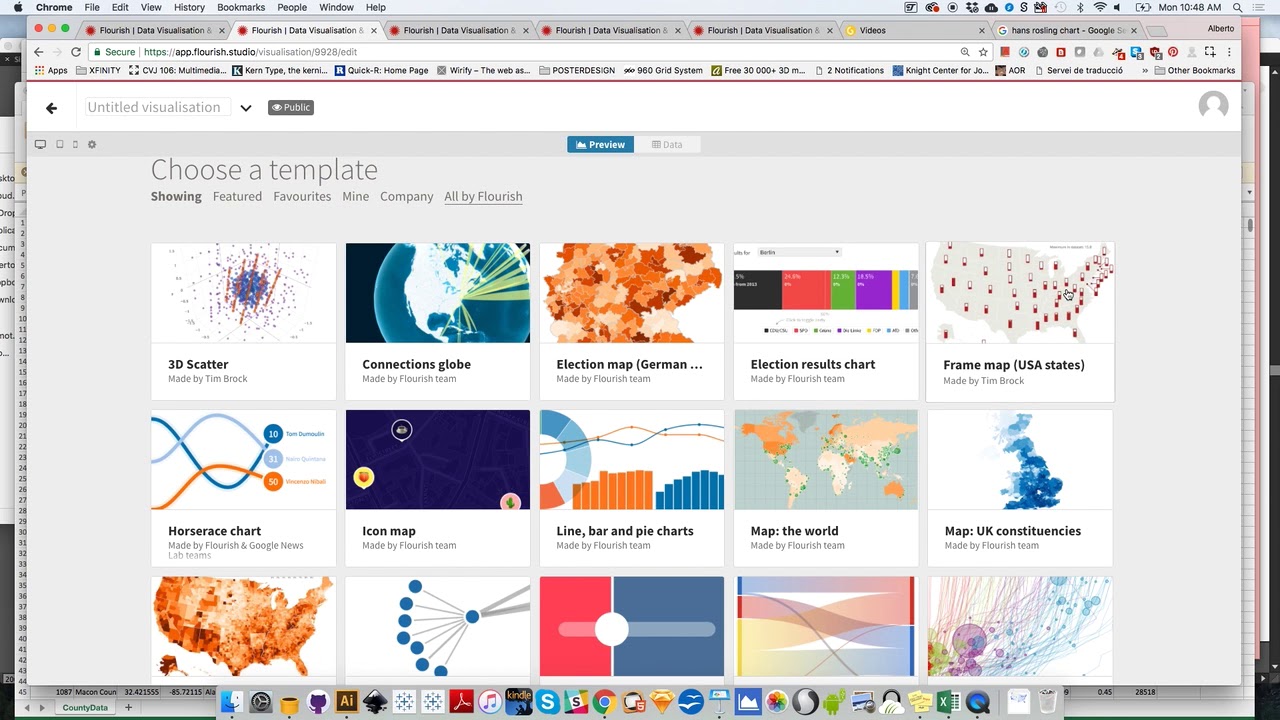Choose the Election map (German) template
The image size is (1280, 720).
click(632, 321)
